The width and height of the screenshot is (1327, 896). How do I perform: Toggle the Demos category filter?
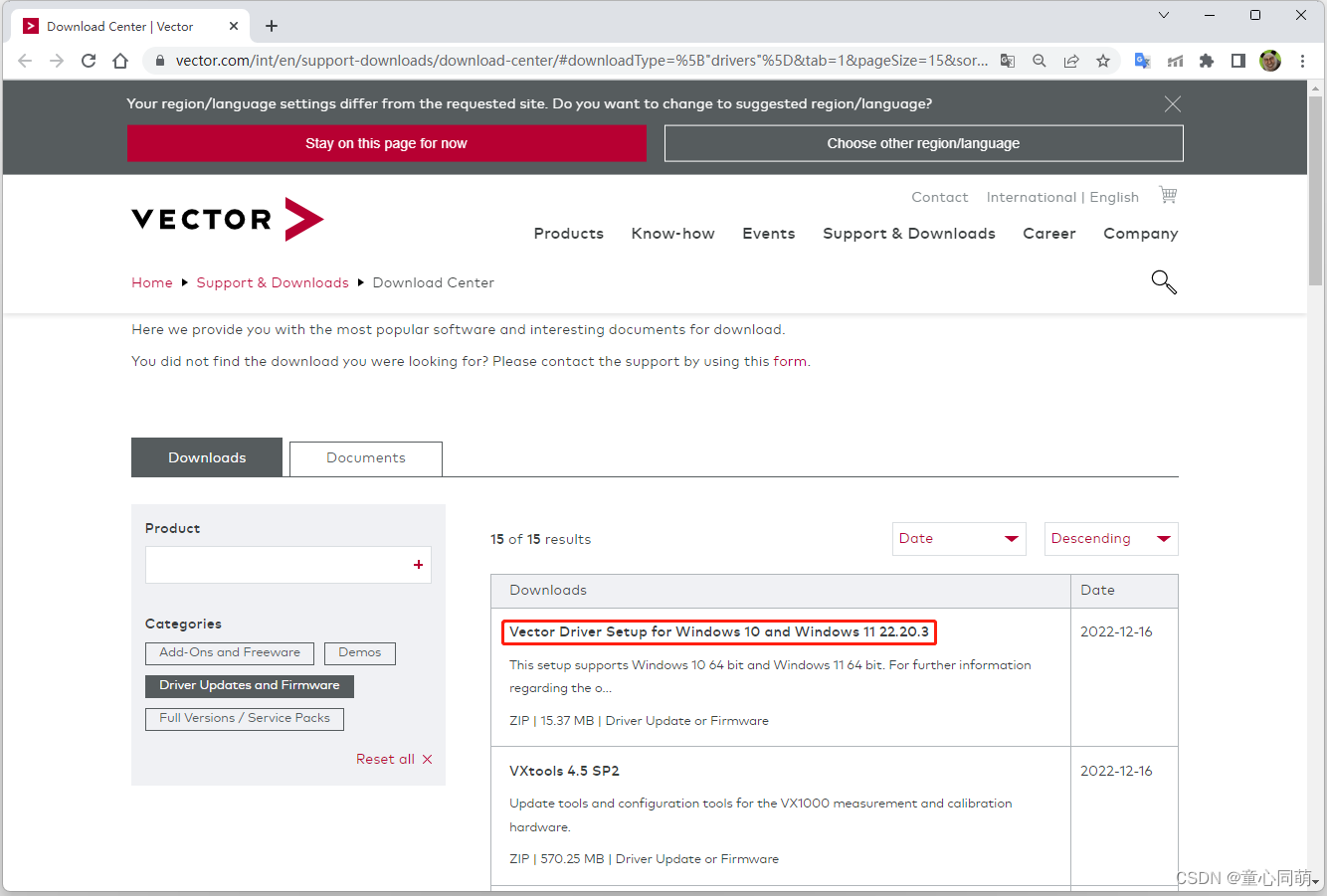[360, 652]
